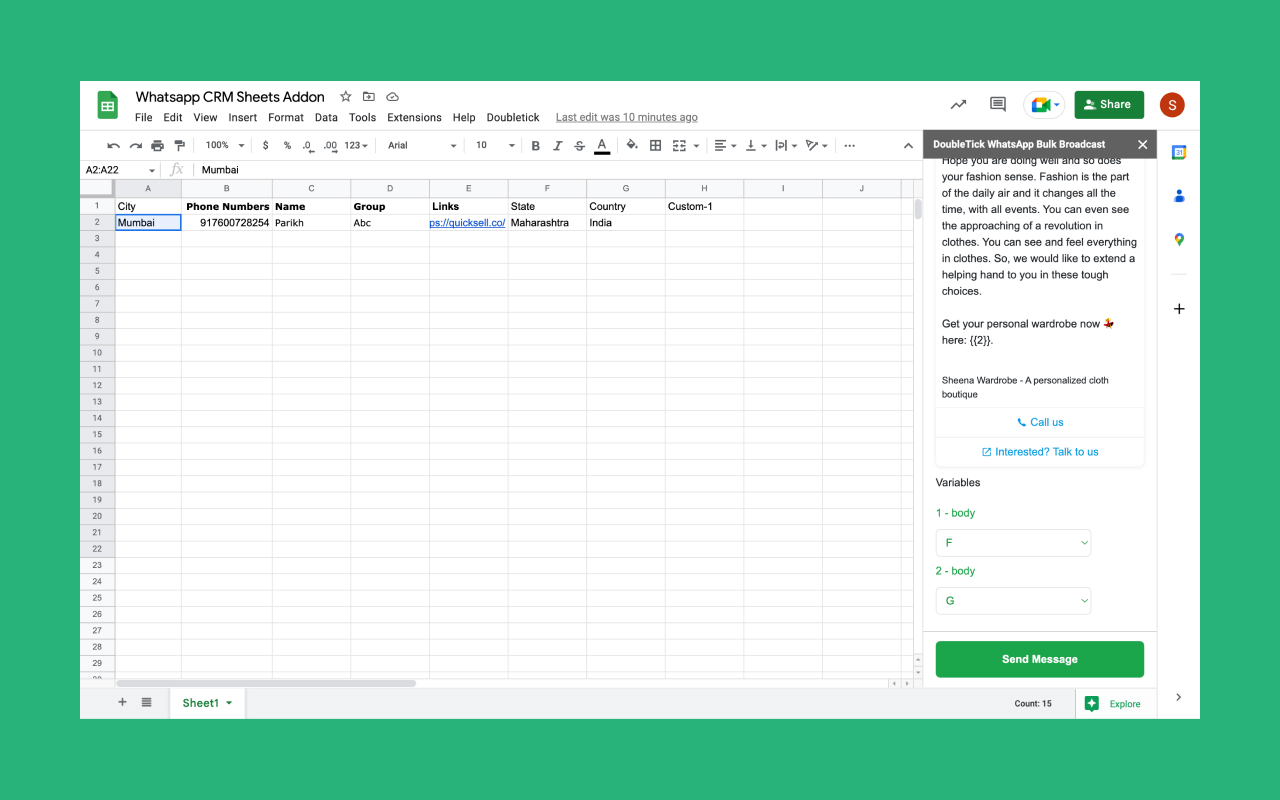1280x800 pixels.
Task: Open Google Maps in the side panel
Action: point(1179,239)
